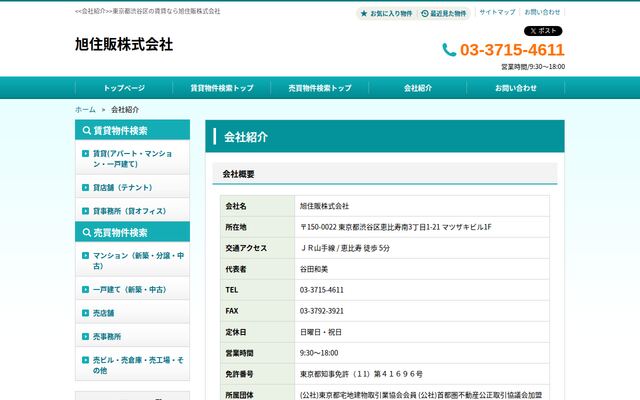Open 一戸建て（新築・中古） sidebar link
Image resolution: width=640 pixels, height=400 pixels.
click(133, 289)
